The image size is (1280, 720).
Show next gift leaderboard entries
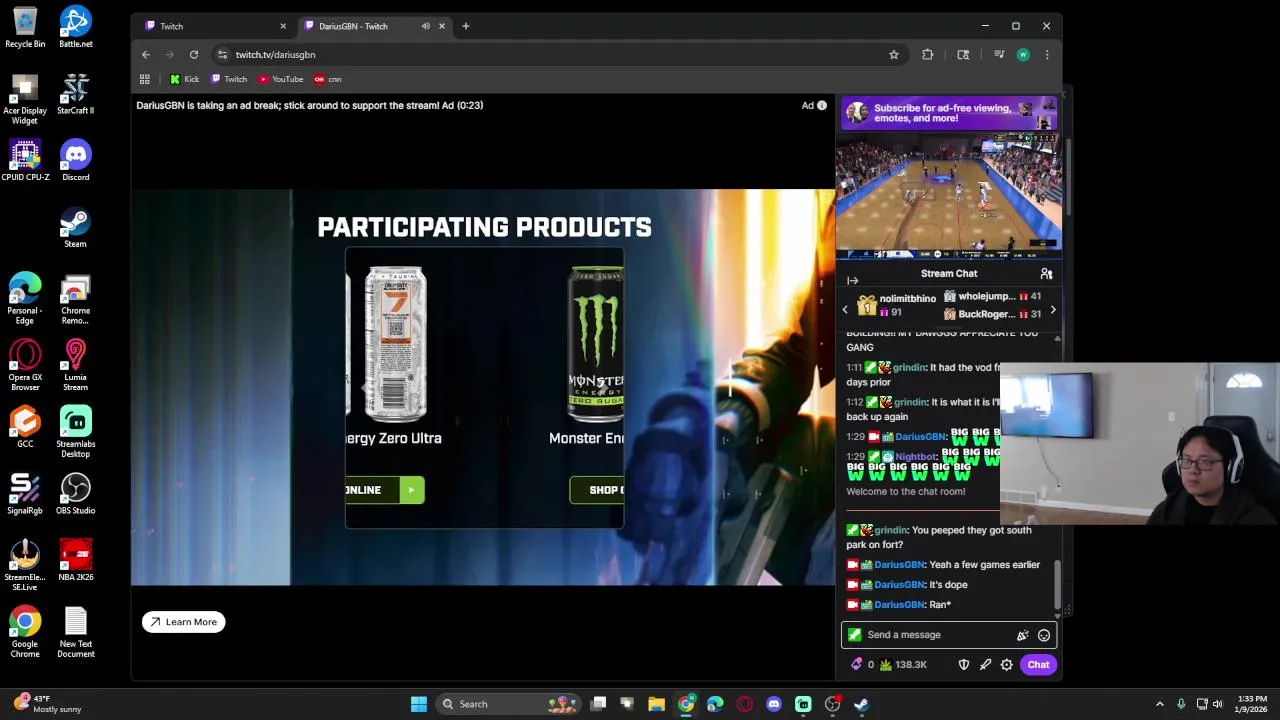[x=1052, y=311]
